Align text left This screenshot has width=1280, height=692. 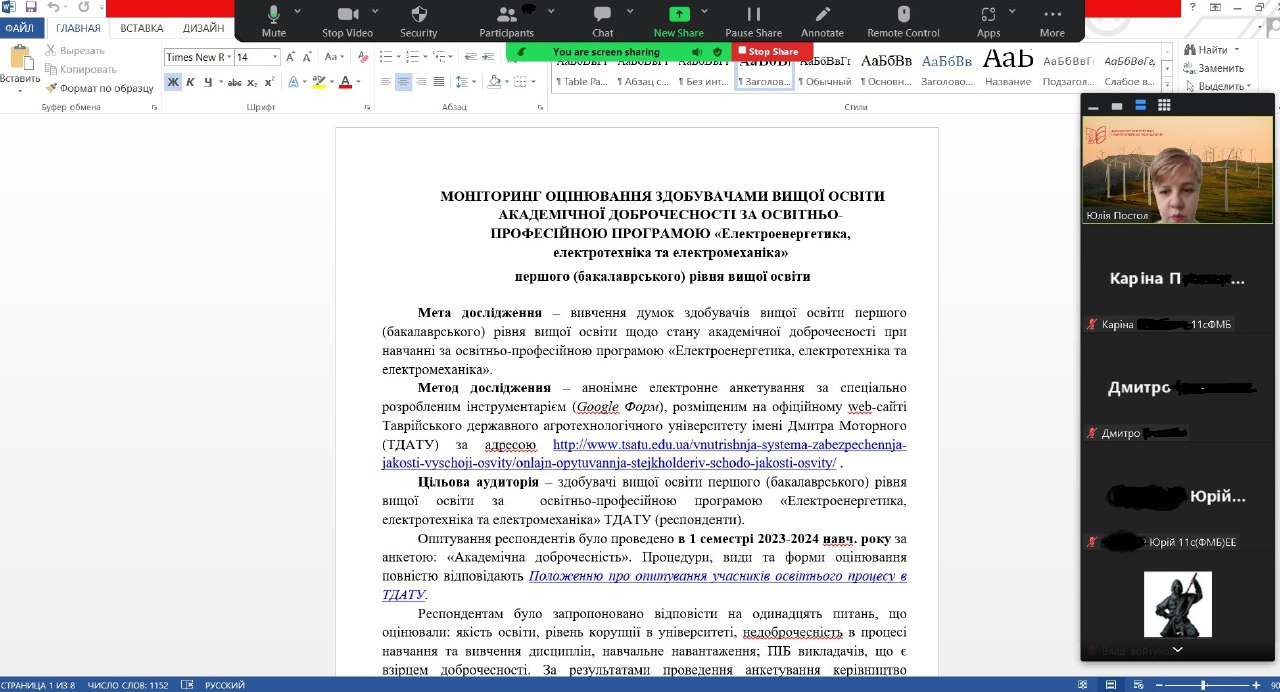(386, 82)
